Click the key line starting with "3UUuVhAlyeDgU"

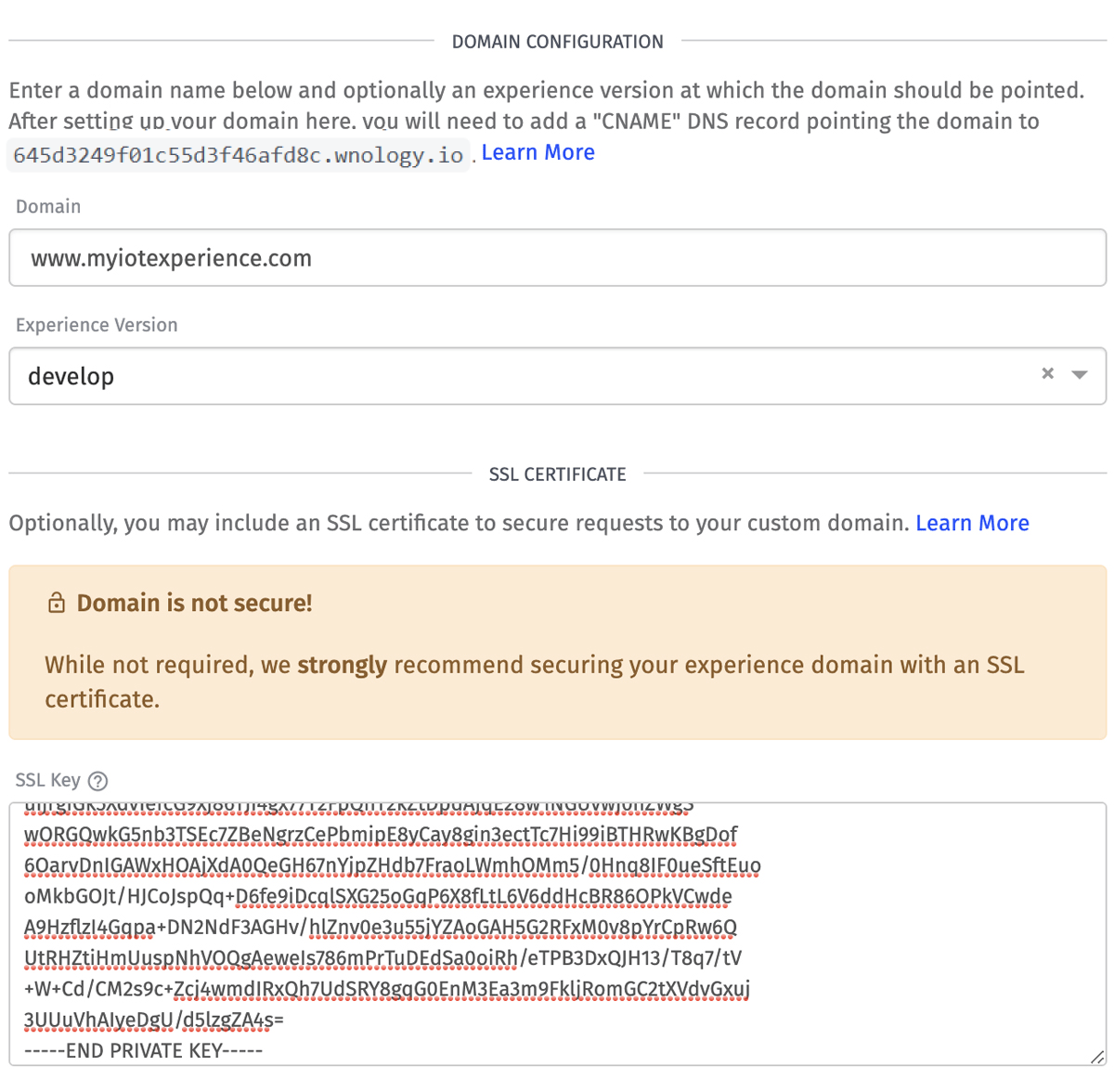pyautogui.click(x=154, y=1020)
